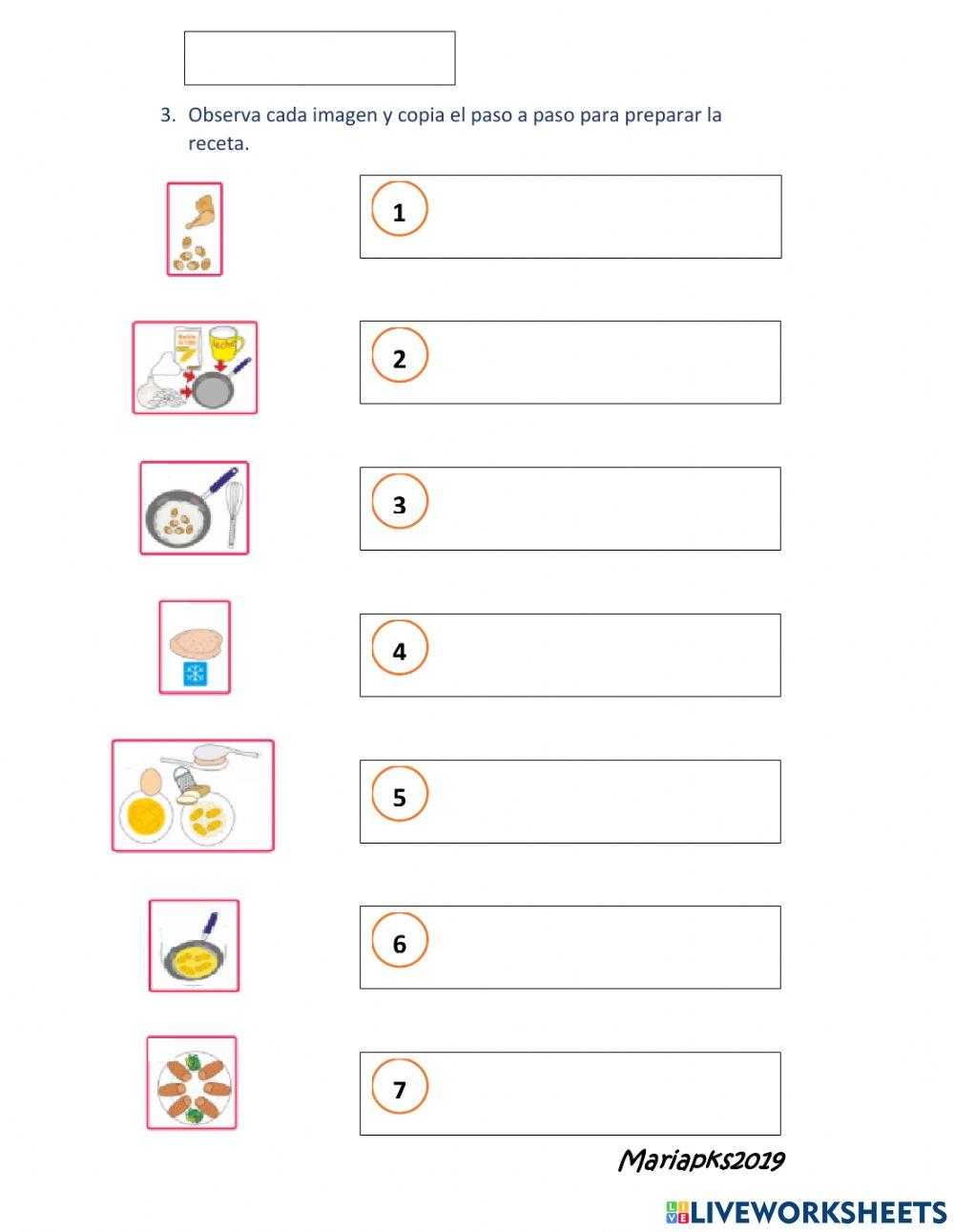Click the frying pan with whisk picture
This screenshot has width=954, height=1232.
pos(195,508)
